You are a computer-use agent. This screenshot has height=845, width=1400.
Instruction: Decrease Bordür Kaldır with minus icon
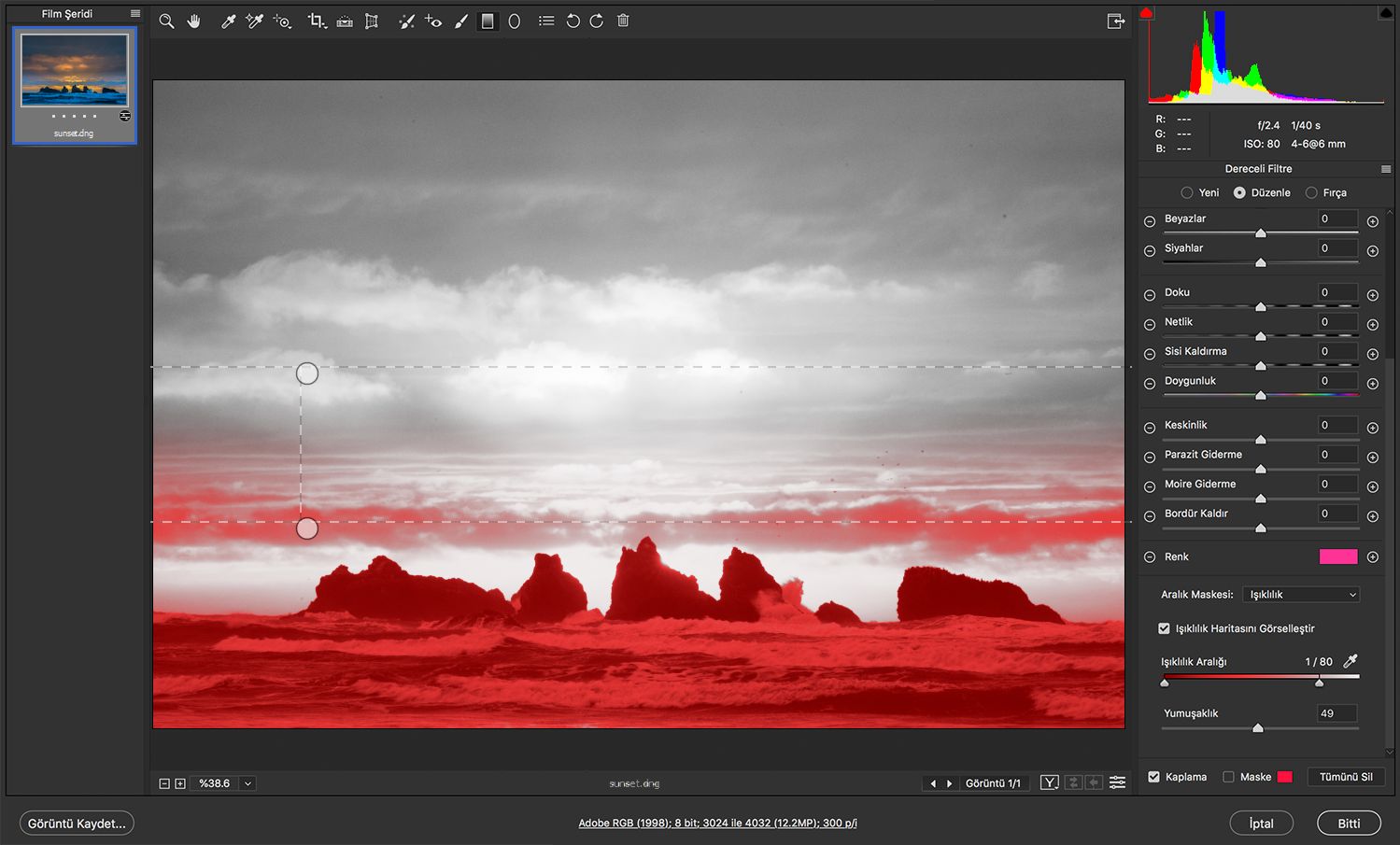pos(1150,516)
